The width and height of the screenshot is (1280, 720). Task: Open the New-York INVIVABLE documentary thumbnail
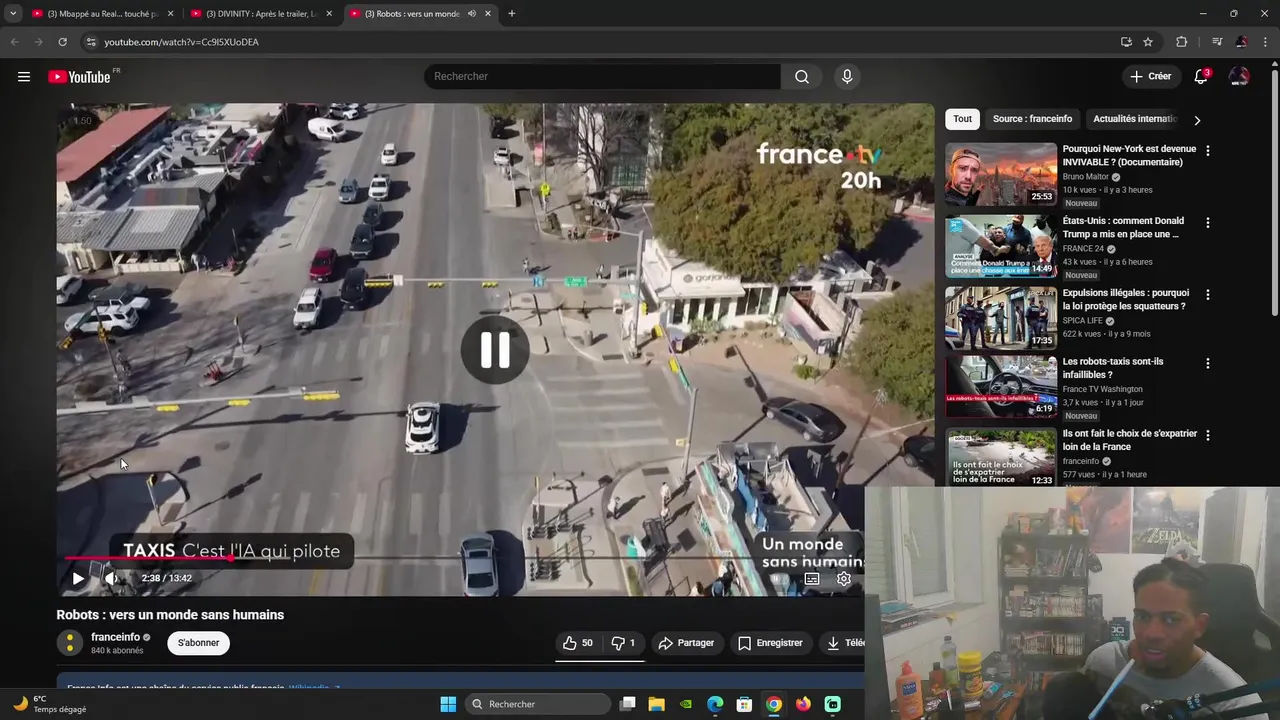point(1001,174)
